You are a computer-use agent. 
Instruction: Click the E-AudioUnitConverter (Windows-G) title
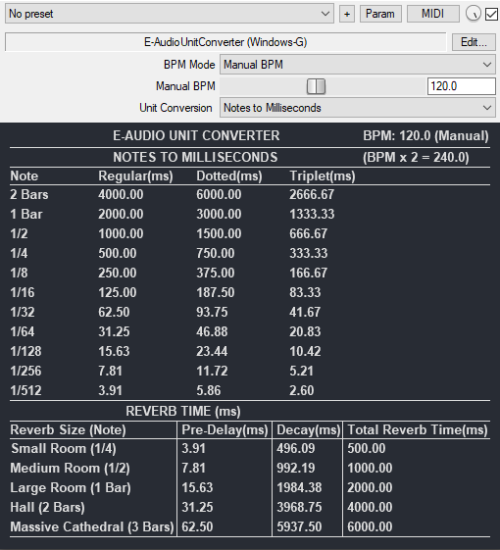coord(226,42)
